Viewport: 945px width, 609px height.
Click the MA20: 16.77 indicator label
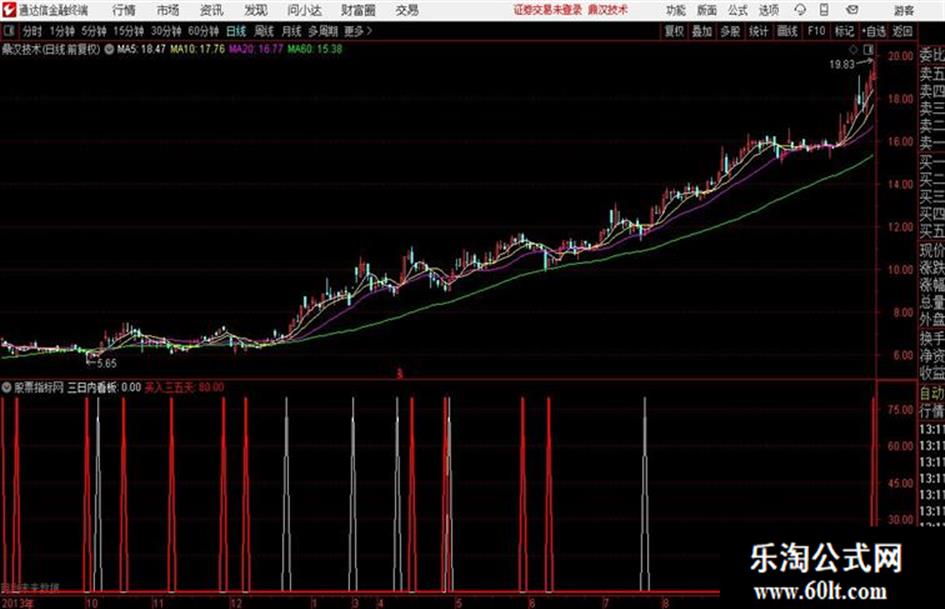(x=256, y=49)
